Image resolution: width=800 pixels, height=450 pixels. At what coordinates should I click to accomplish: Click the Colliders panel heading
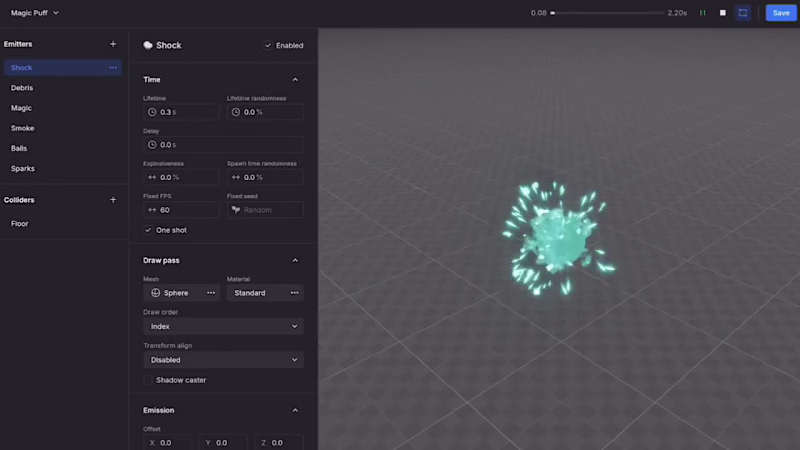(x=19, y=200)
